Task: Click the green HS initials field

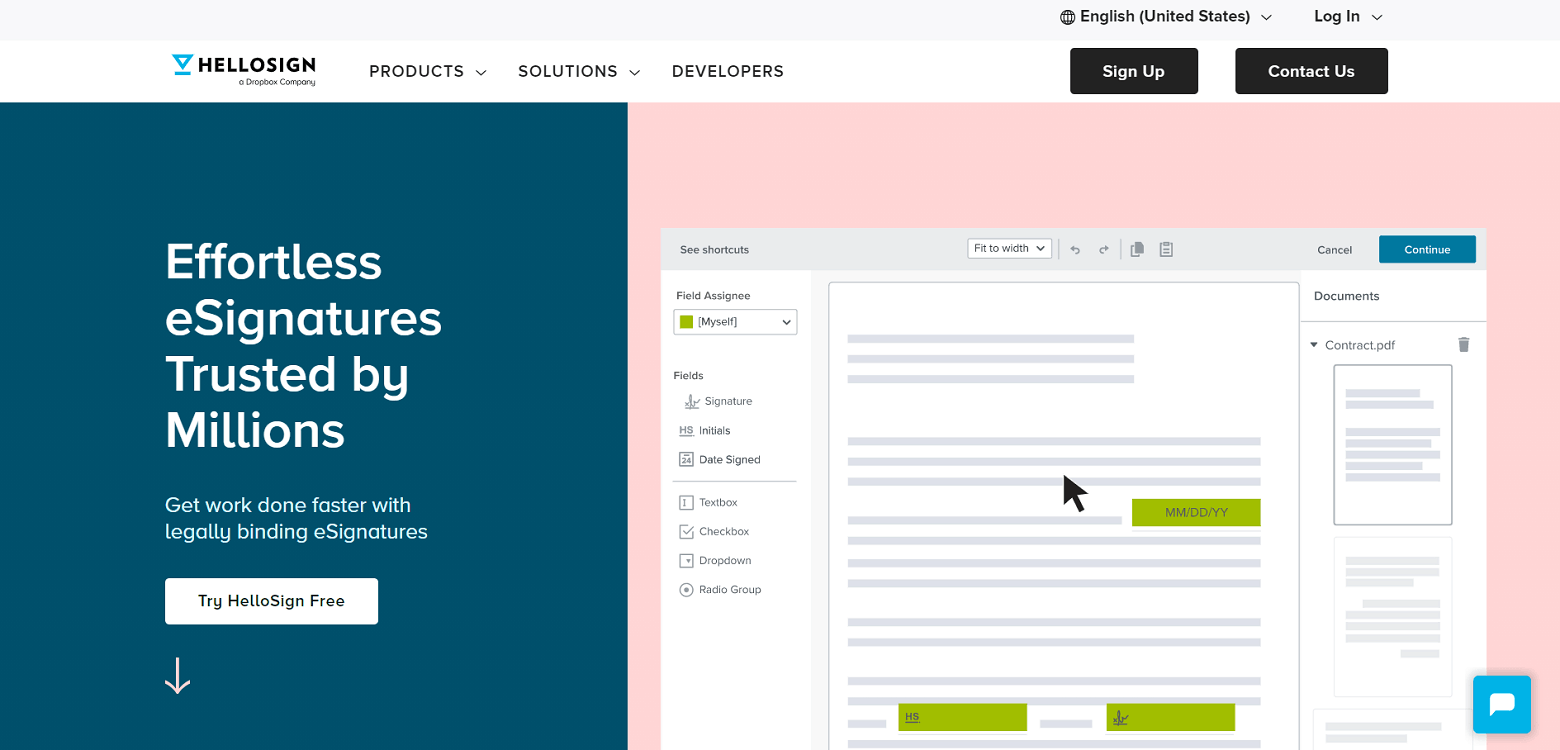Action: (962, 717)
